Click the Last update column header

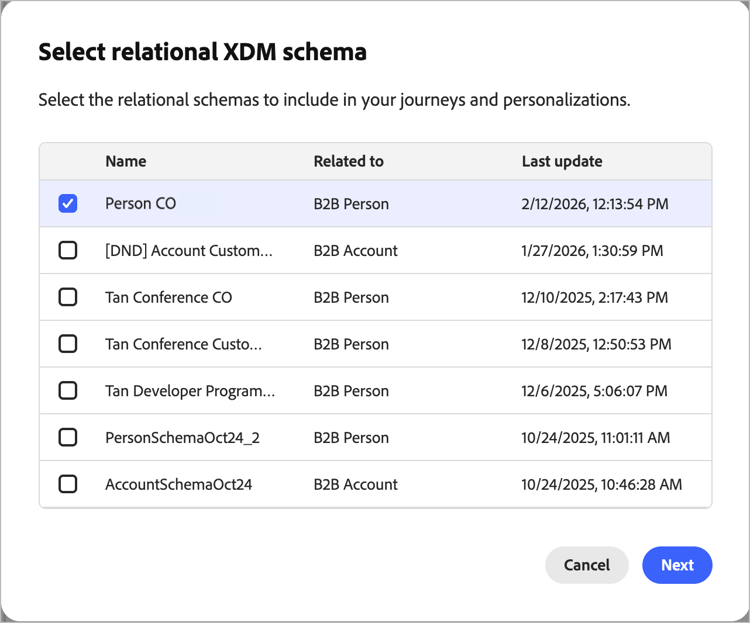(562, 161)
